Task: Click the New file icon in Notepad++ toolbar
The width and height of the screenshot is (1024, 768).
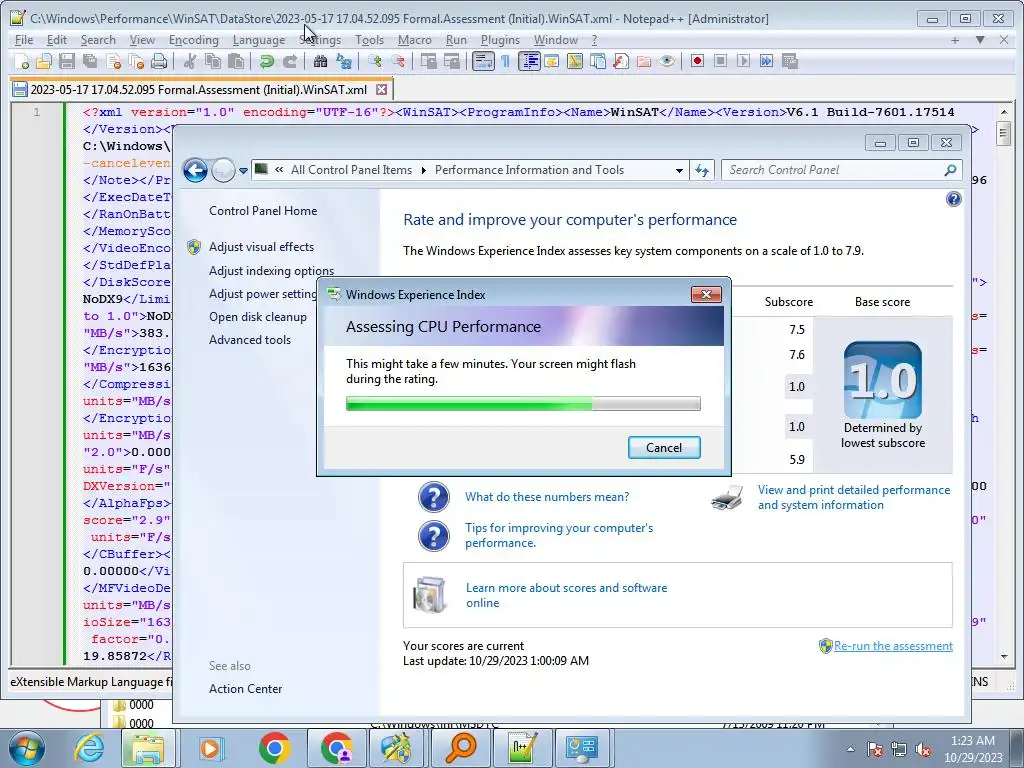Action: click(x=22, y=61)
